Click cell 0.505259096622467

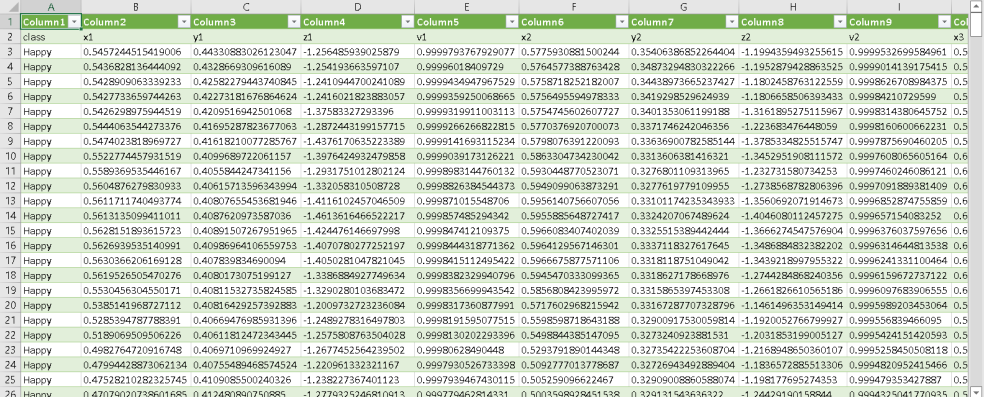point(574,379)
